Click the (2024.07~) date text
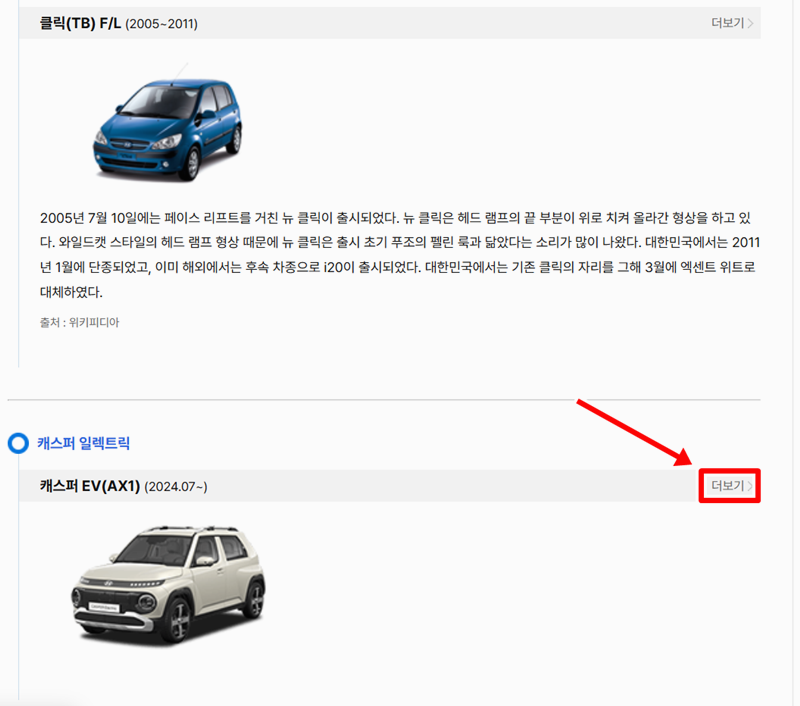 (x=176, y=487)
